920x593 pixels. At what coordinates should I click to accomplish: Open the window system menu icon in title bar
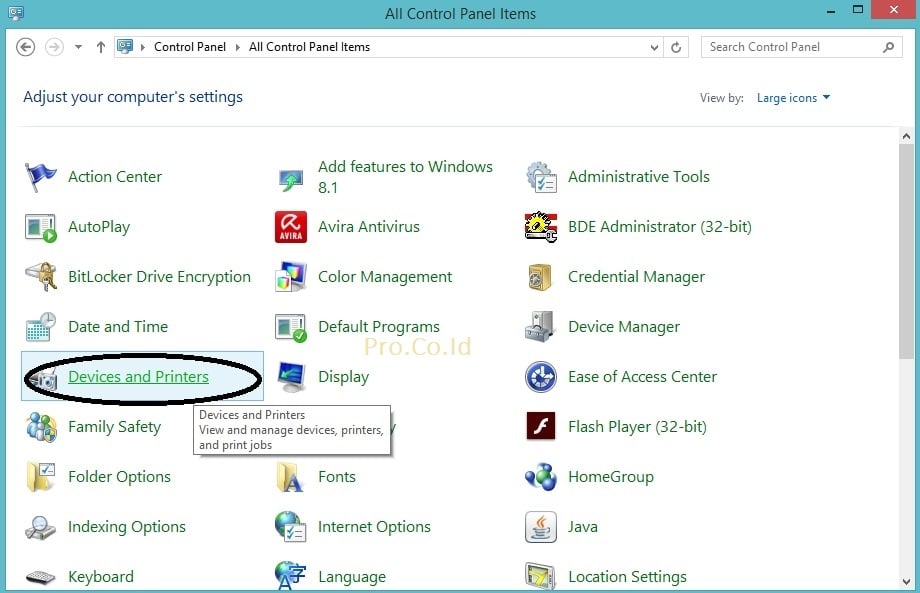tap(16, 12)
